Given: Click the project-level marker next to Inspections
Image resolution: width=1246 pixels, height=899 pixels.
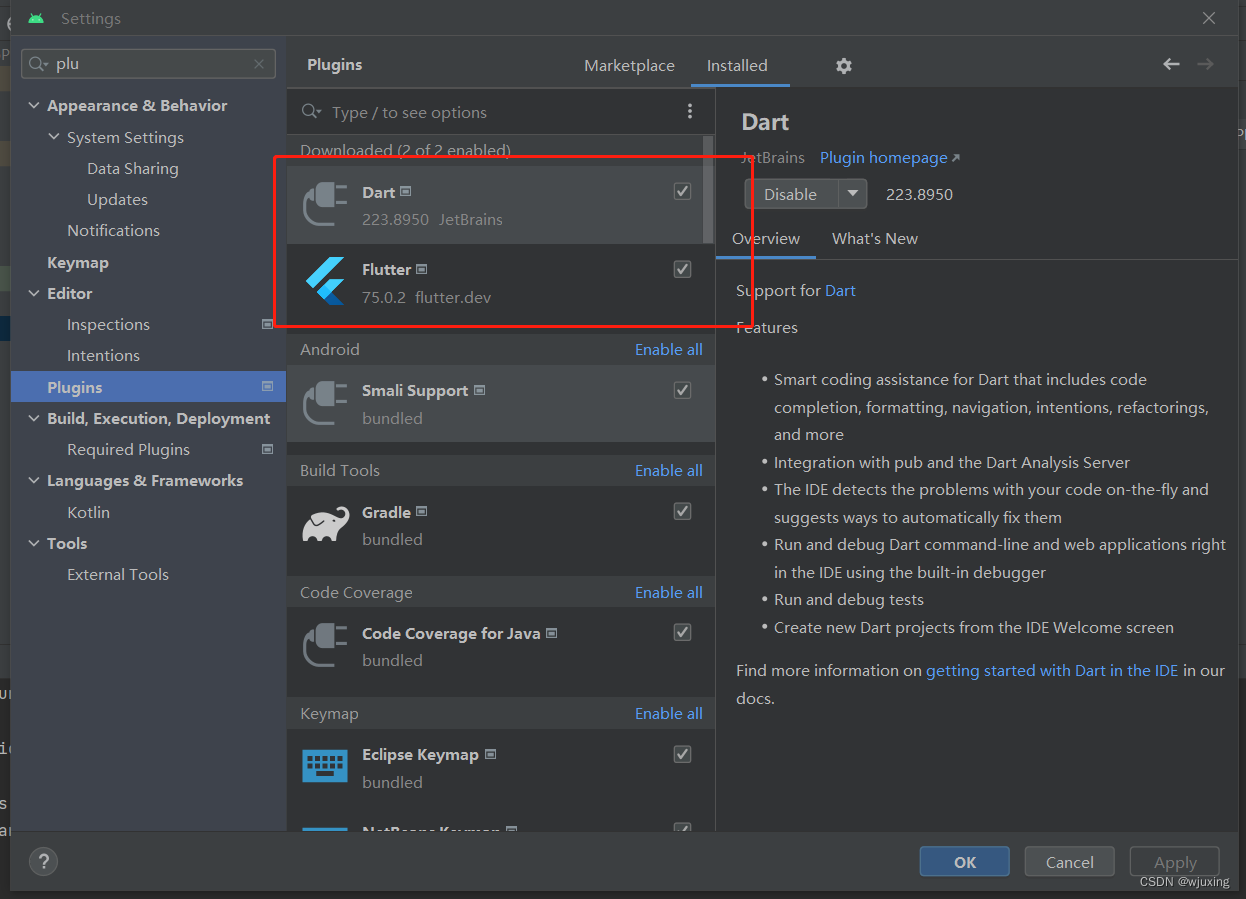Looking at the screenshot, I should (x=267, y=324).
